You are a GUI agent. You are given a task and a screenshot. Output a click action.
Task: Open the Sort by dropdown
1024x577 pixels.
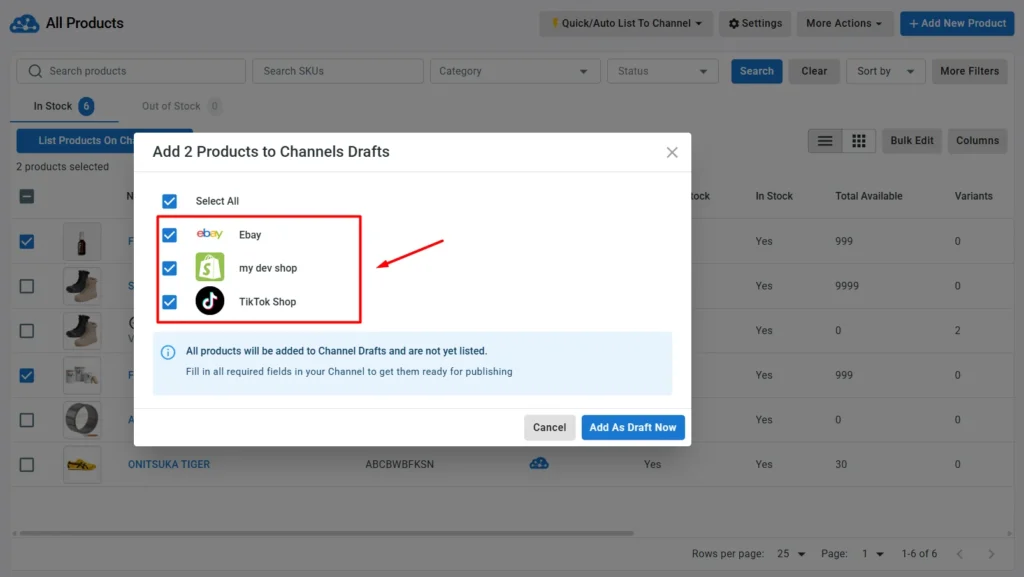tap(886, 71)
